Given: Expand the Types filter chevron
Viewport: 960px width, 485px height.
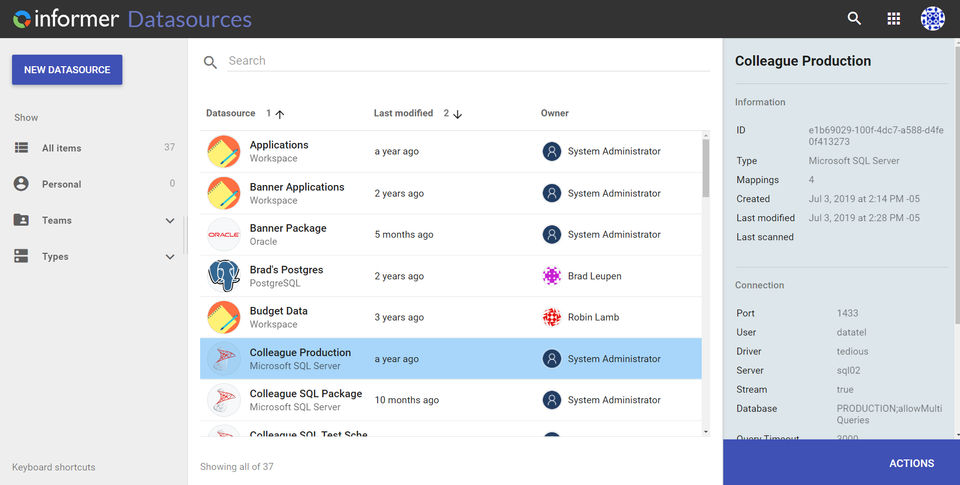Looking at the screenshot, I should coord(170,257).
